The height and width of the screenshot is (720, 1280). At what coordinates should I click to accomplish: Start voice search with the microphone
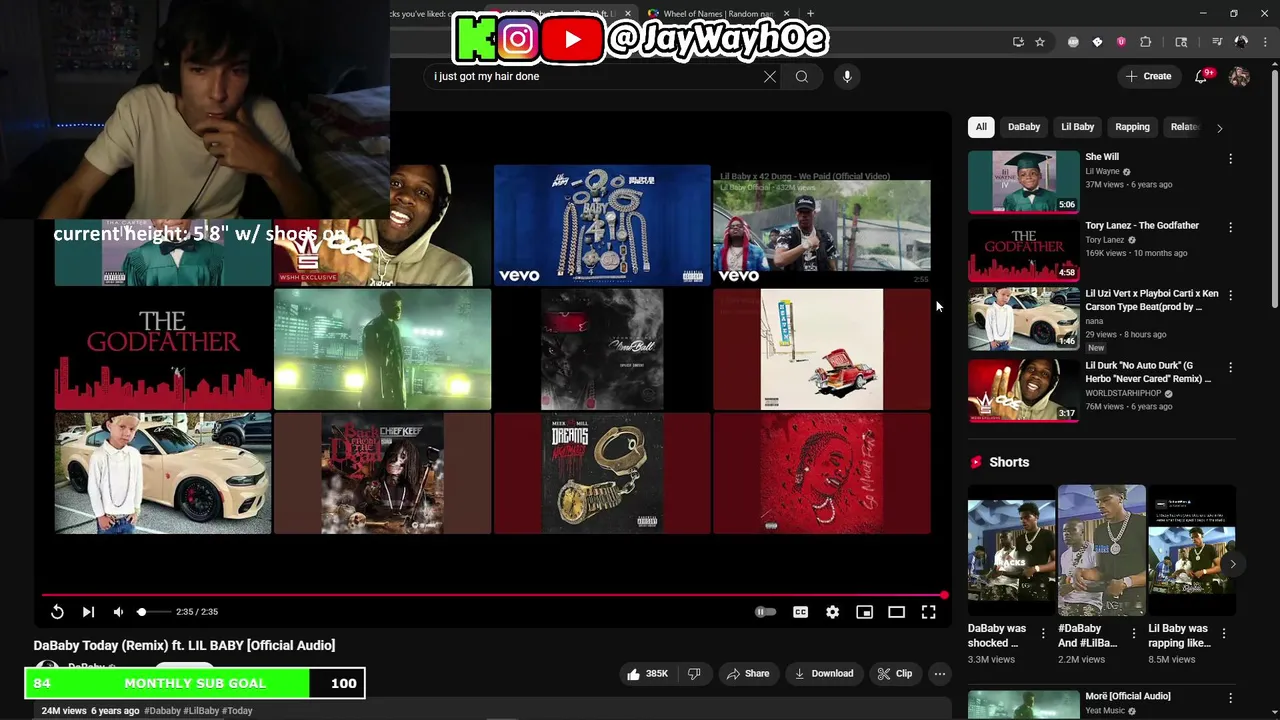tap(847, 77)
